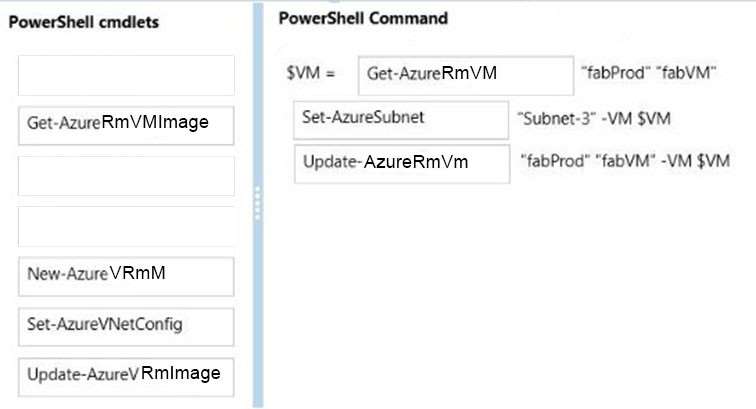The height and width of the screenshot is (409, 756).
Task: Click the "Subnet-3" argument text
Action: click(x=555, y=118)
